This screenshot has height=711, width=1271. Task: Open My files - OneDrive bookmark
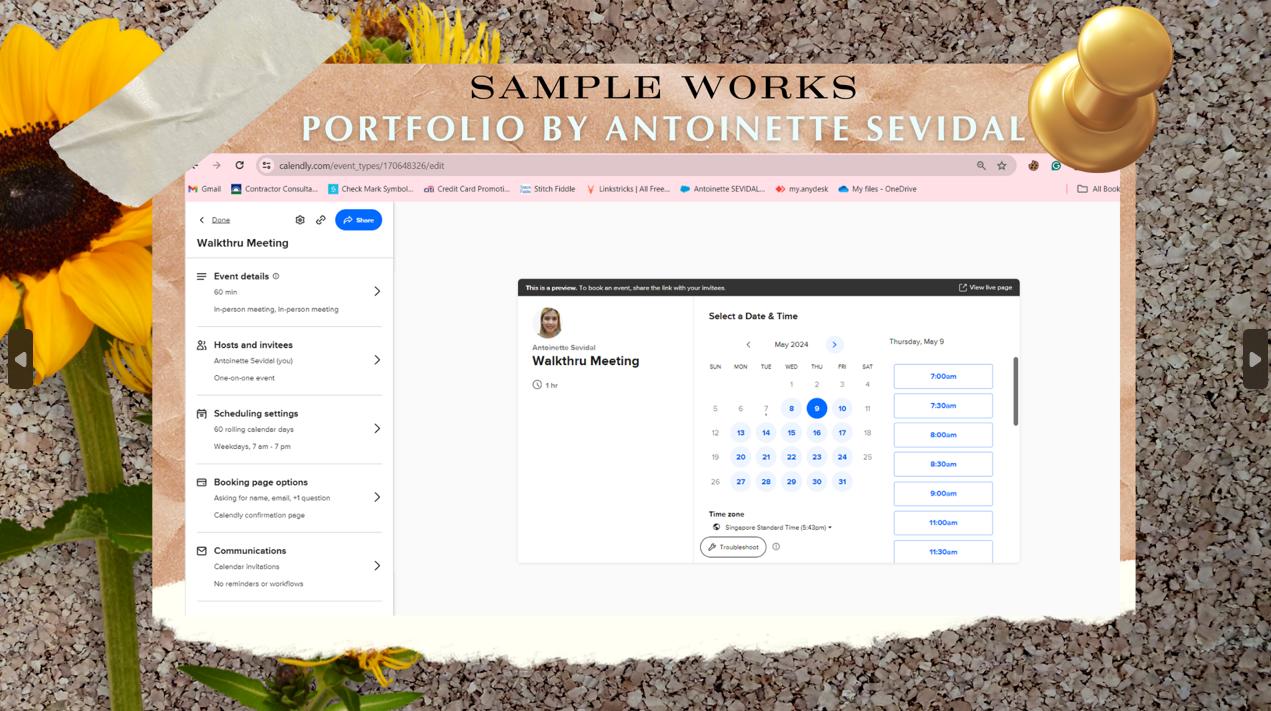(877, 189)
